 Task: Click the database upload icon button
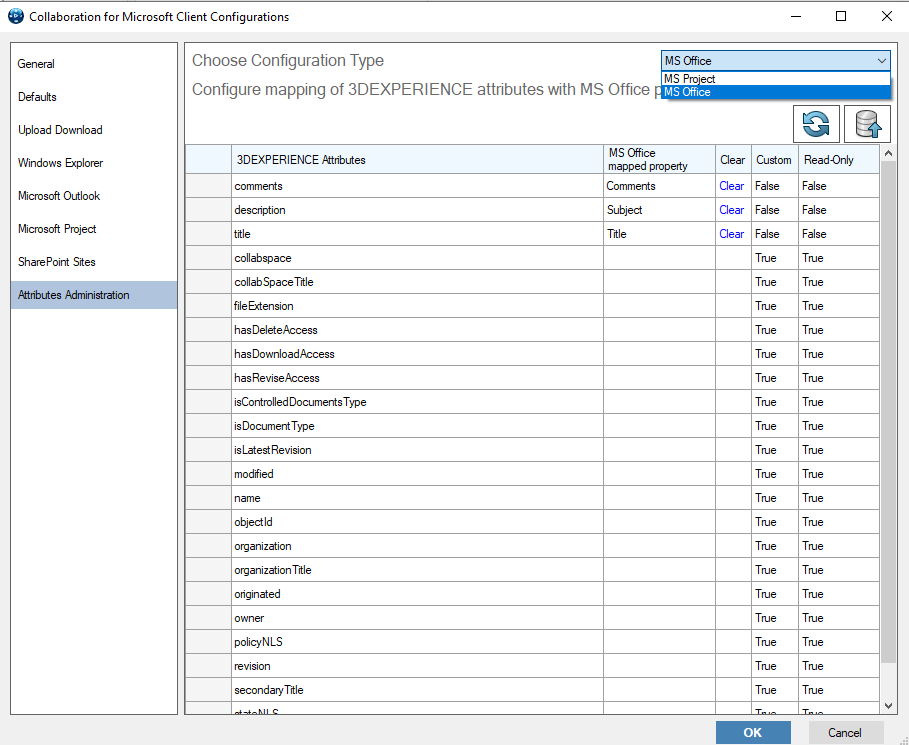[867, 124]
